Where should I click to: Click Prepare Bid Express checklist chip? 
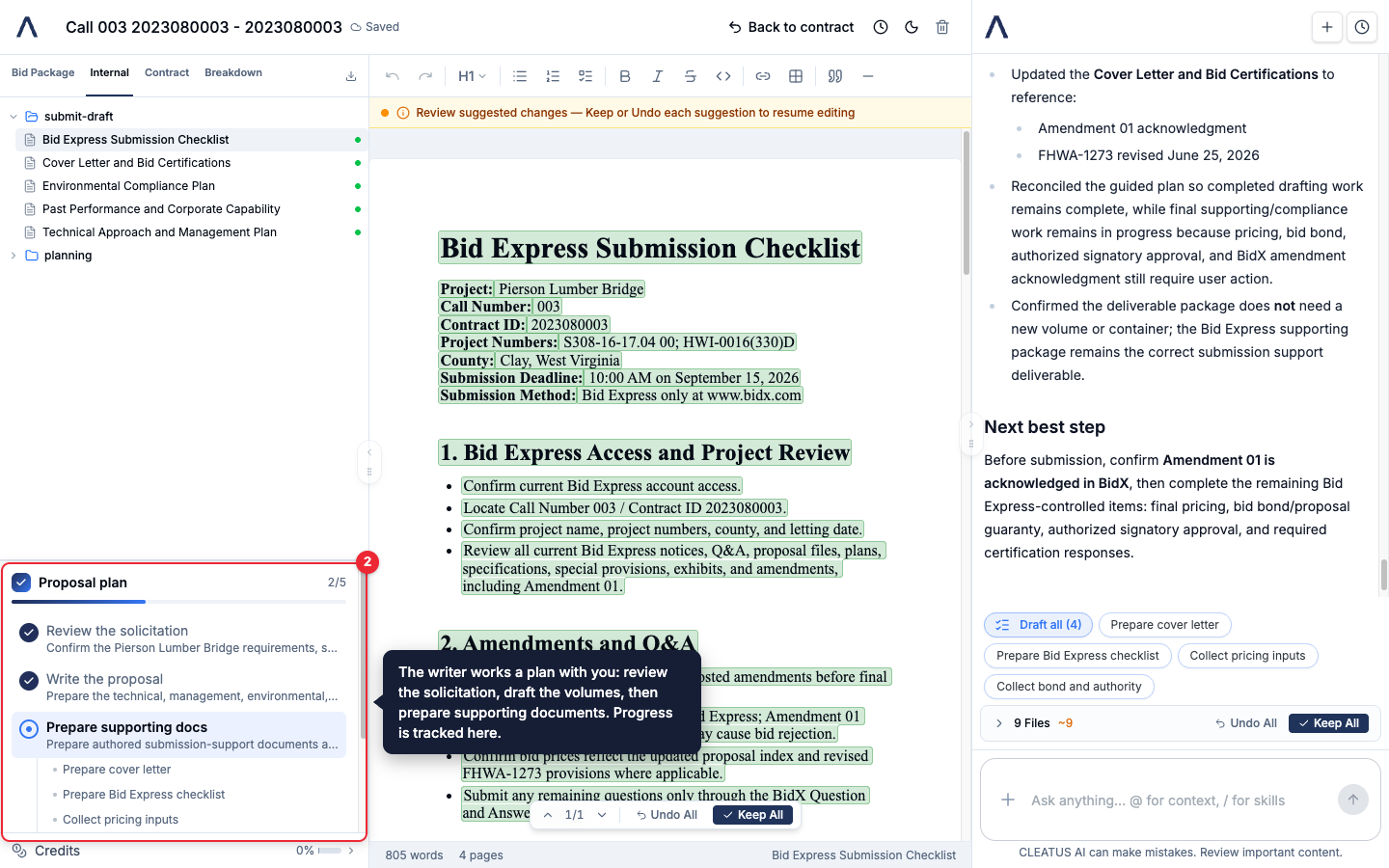[x=1077, y=656]
